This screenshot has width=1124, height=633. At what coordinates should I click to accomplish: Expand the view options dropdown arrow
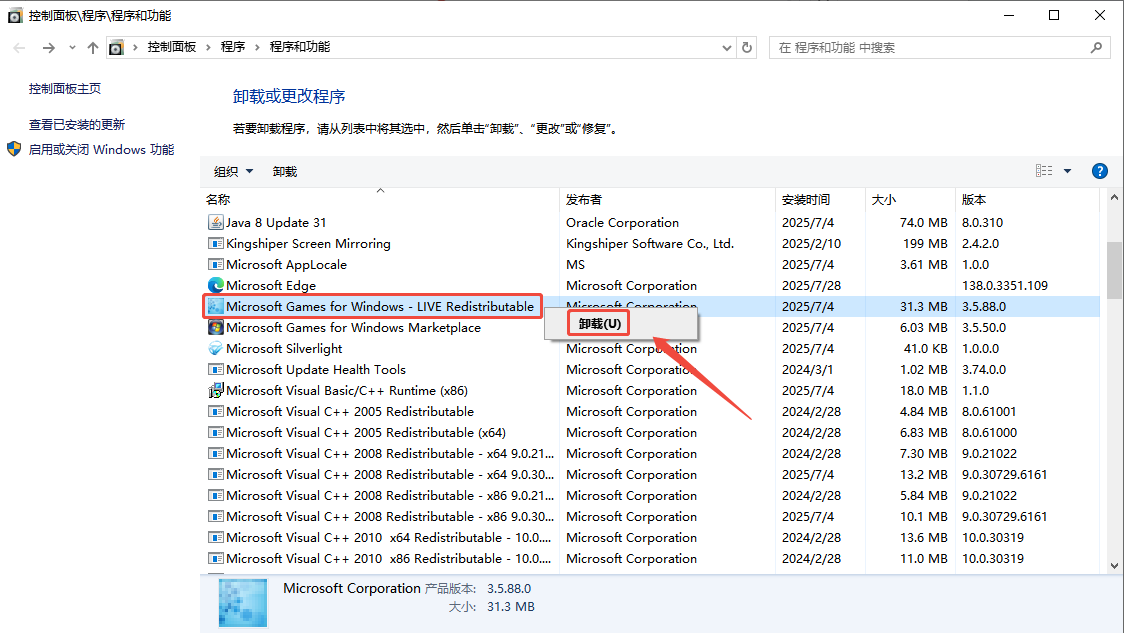(x=1067, y=171)
